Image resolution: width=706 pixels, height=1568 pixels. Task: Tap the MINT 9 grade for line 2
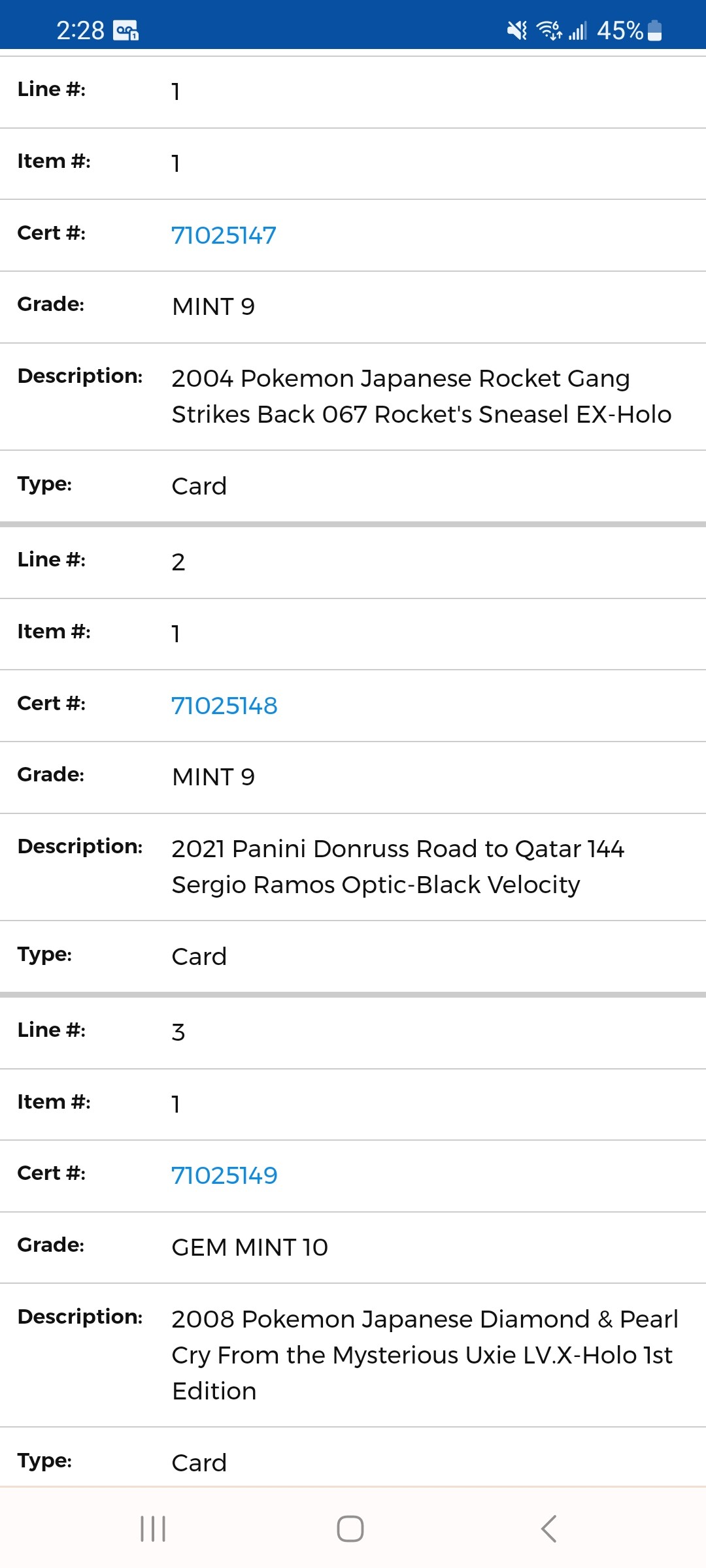pyautogui.click(x=213, y=777)
